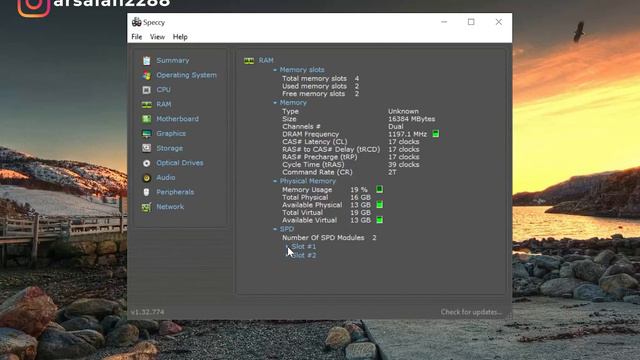Click the Channels # row label
Viewport: 640px width, 360px height.
[301, 127]
